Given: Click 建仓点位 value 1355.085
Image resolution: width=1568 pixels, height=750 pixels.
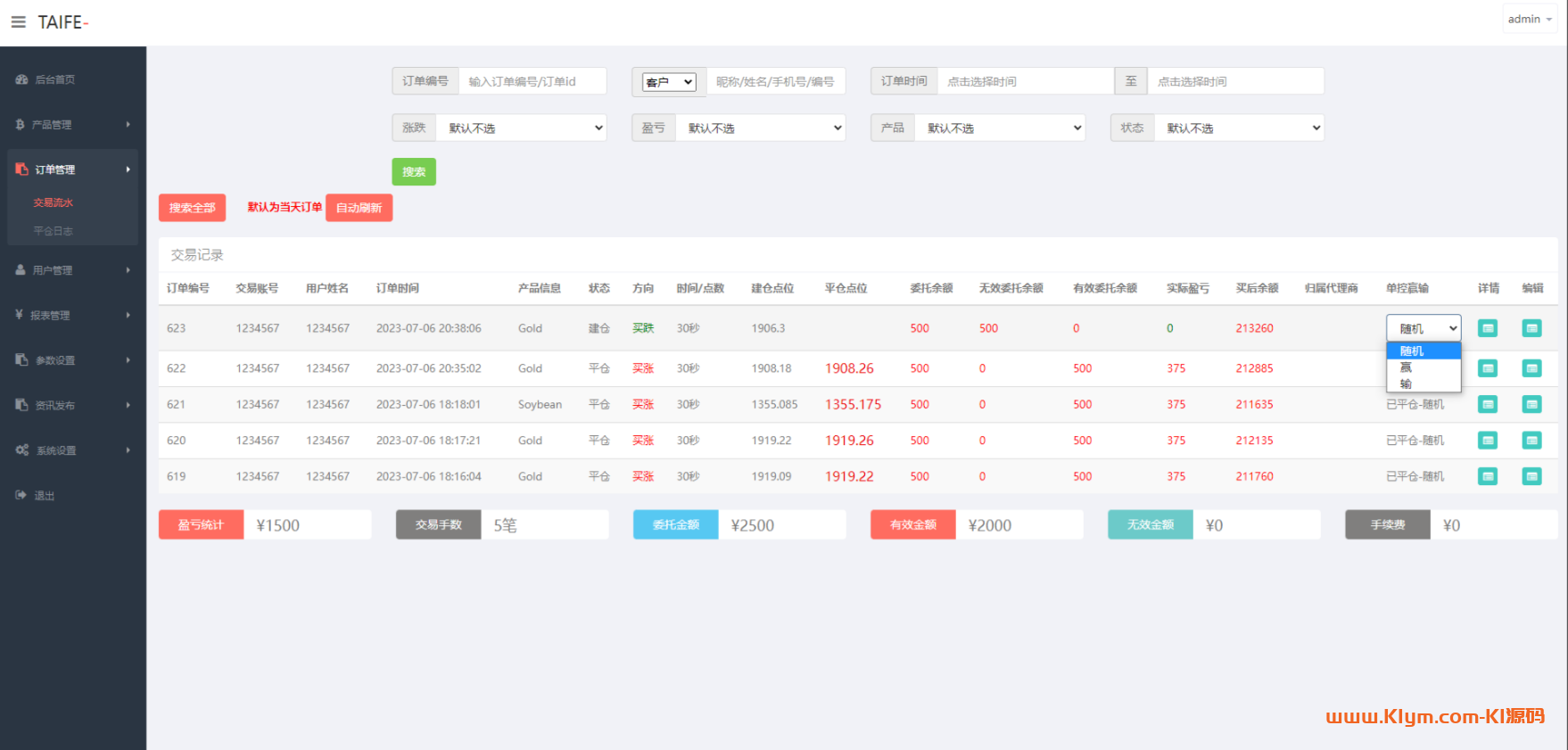Looking at the screenshot, I should coord(774,404).
